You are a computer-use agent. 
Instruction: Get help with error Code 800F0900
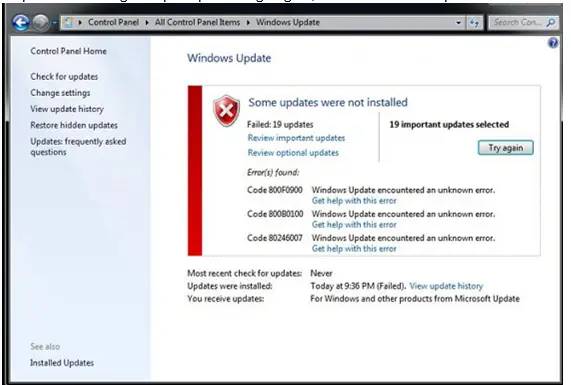click(354, 201)
